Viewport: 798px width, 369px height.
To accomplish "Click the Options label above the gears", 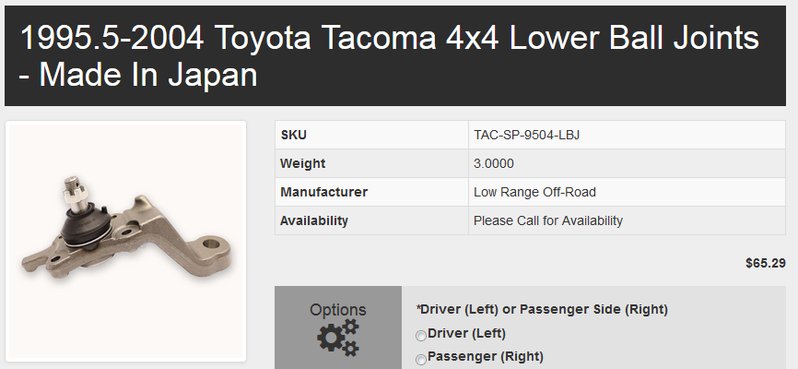I will 338,309.
